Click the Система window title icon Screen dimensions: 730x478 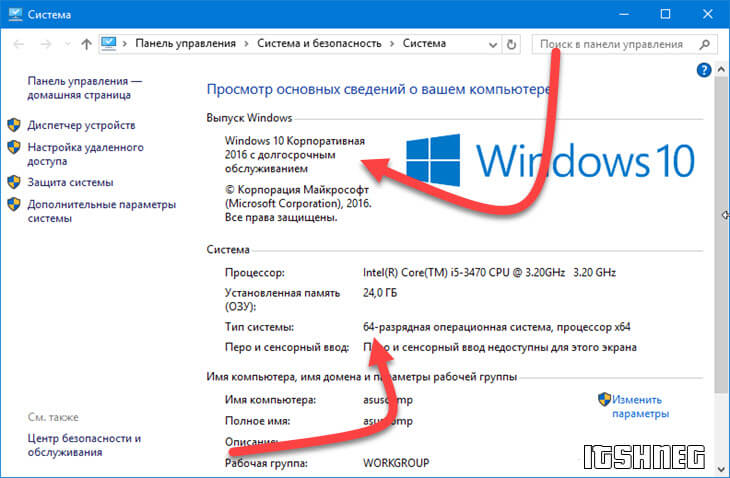(15, 14)
